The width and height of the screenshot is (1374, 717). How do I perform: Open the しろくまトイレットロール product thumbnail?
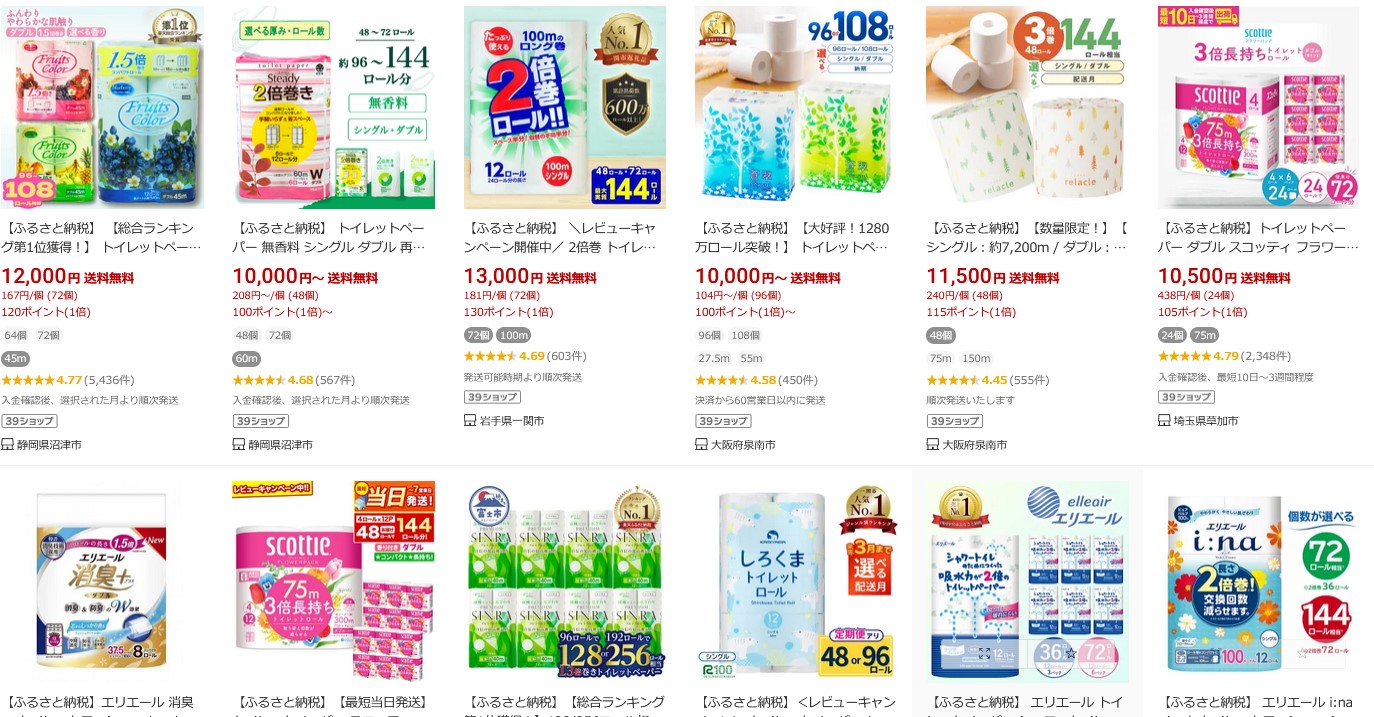tap(796, 582)
